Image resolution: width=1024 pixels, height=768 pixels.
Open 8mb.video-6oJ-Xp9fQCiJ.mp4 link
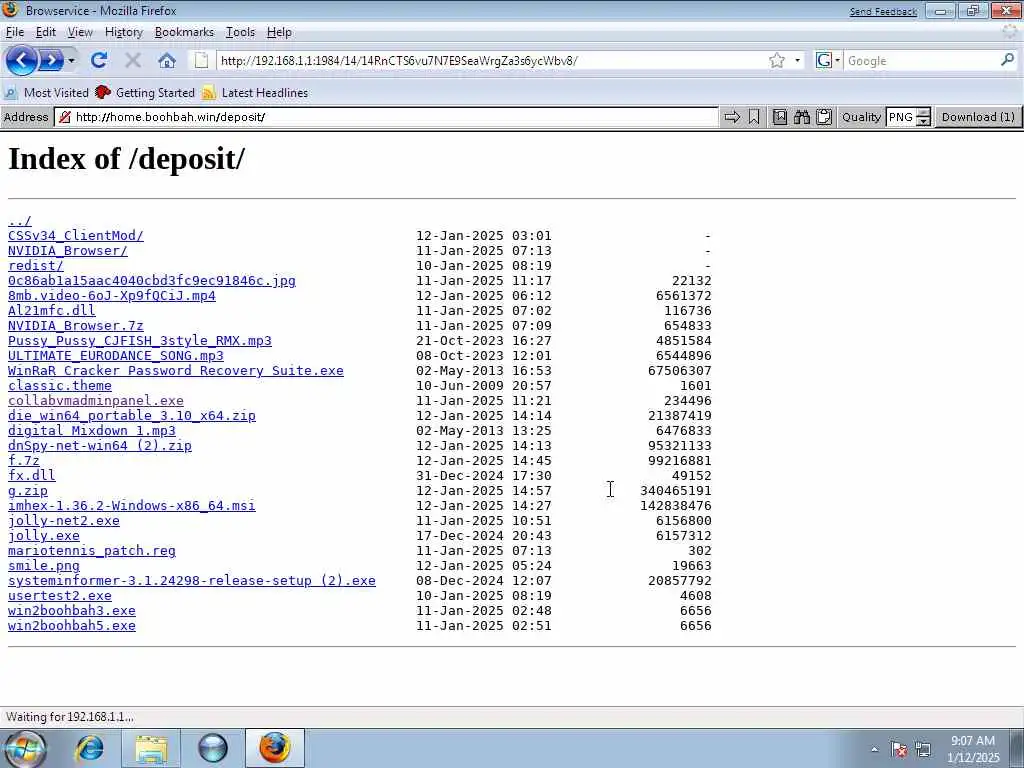pos(112,296)
